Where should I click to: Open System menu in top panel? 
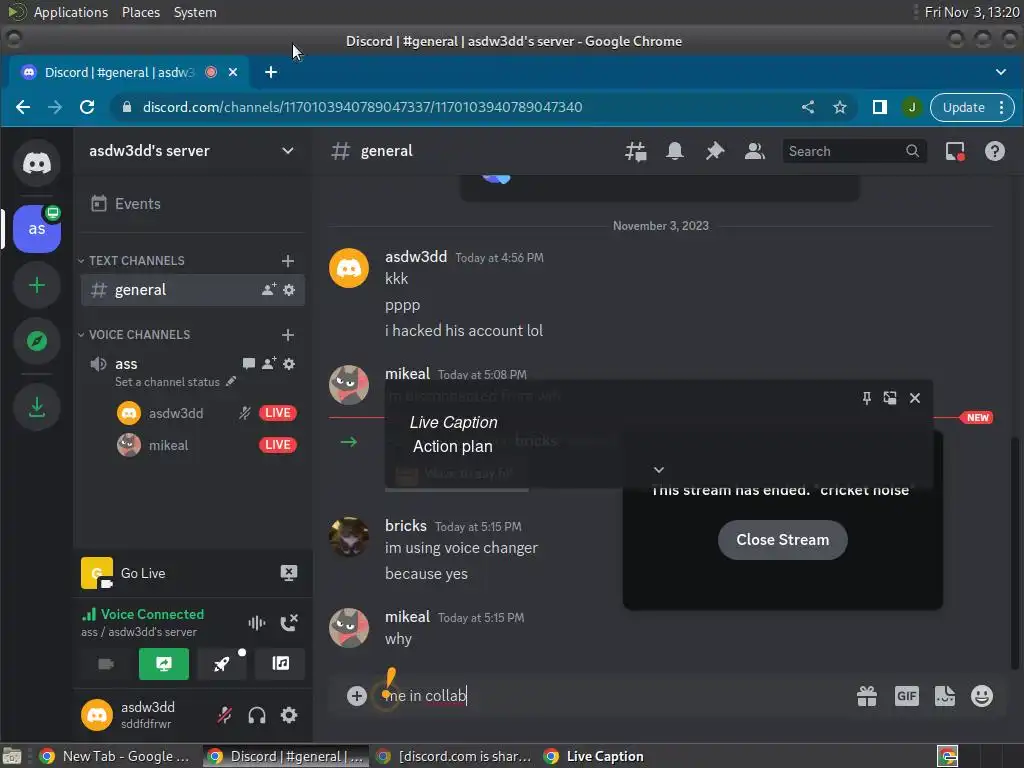tap(195, 12)
